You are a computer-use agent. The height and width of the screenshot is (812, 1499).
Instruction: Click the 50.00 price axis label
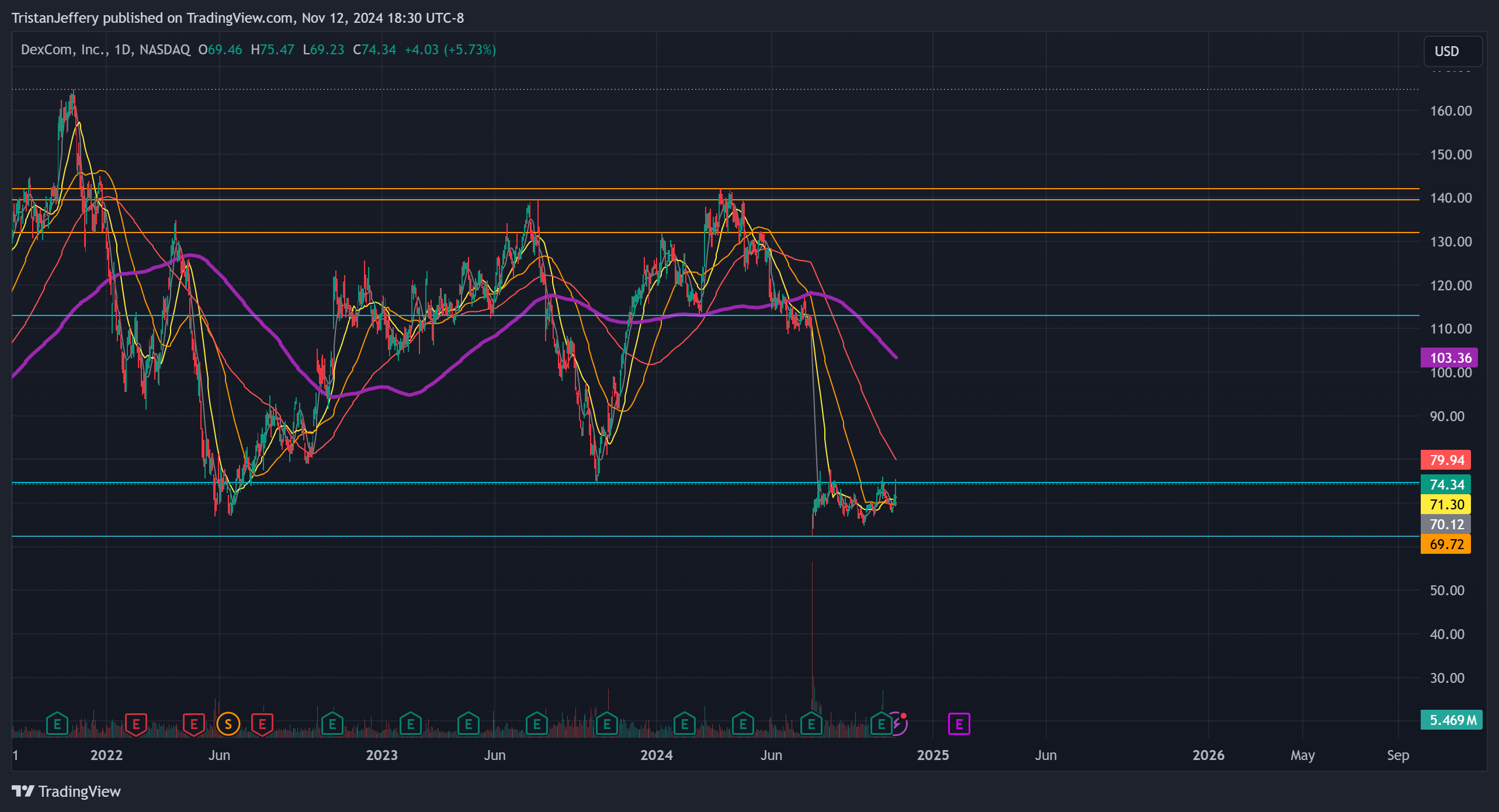1447,590
